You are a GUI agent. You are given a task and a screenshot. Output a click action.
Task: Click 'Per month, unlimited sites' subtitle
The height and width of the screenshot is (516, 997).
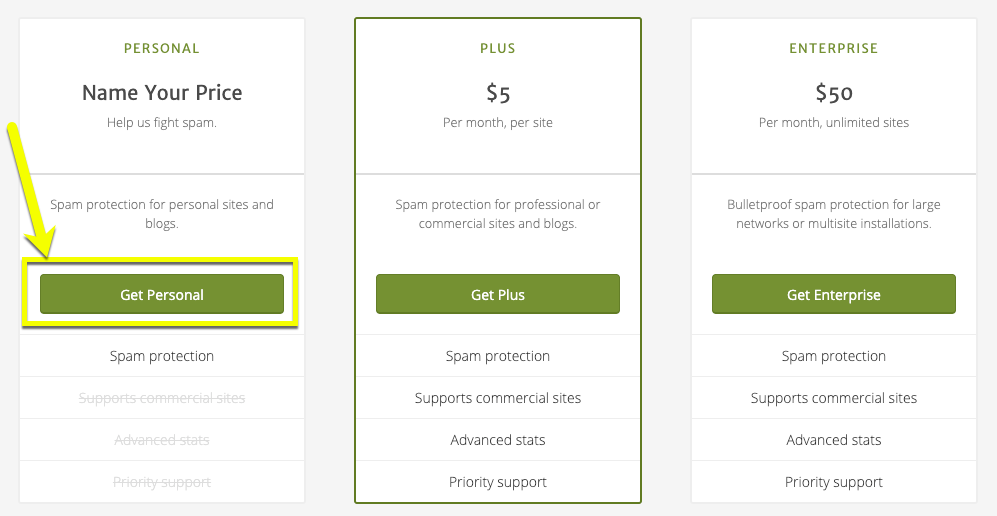tap(833, 123)
